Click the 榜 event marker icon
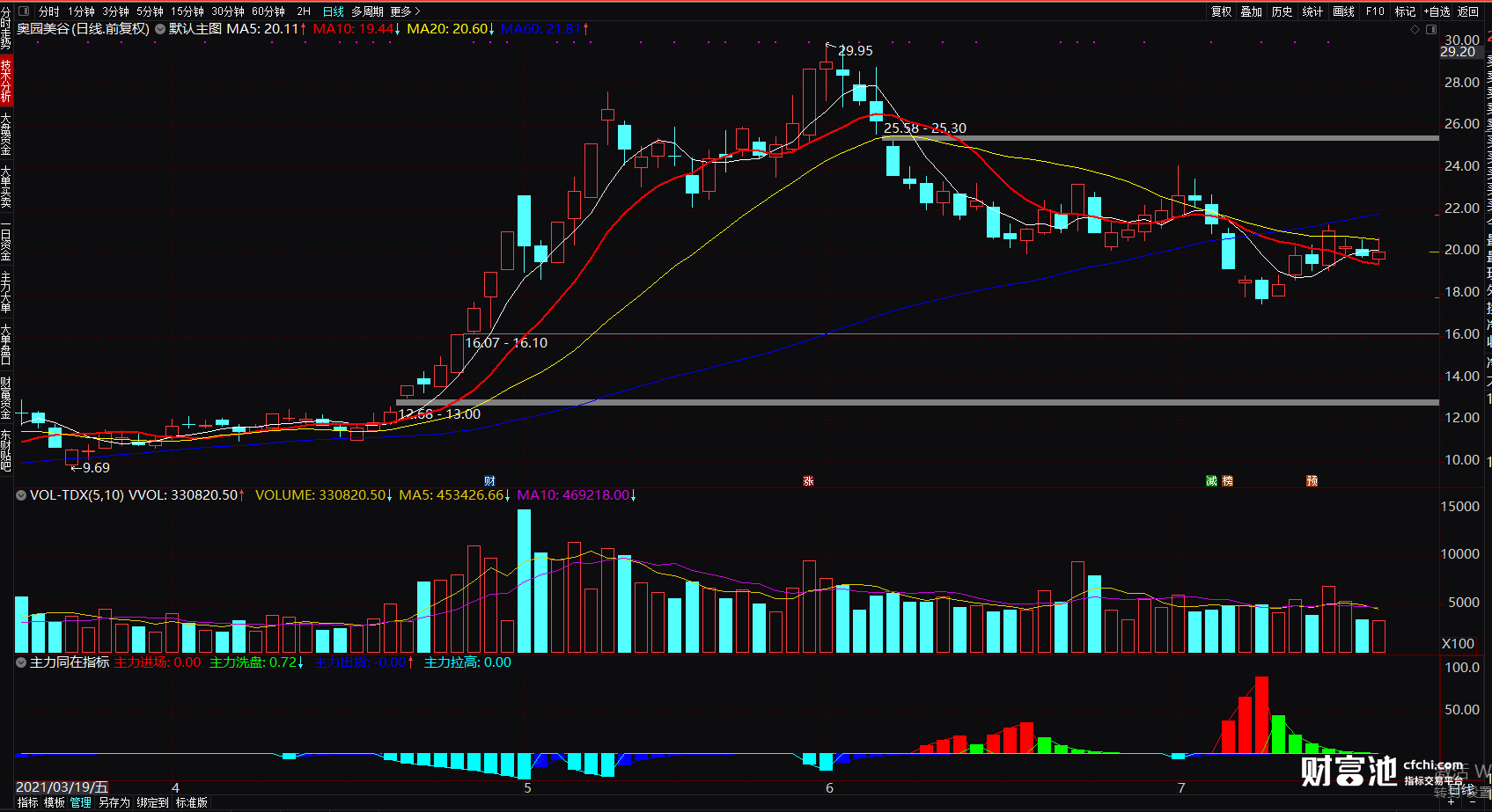1492x812 pixels. click(1228, 481)
